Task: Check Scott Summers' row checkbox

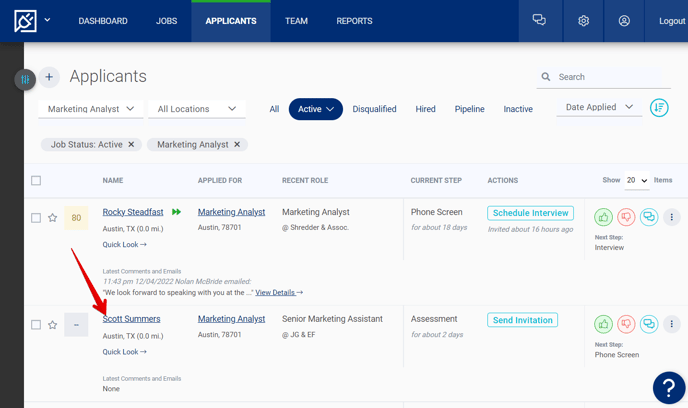Action: coord(36,325)
